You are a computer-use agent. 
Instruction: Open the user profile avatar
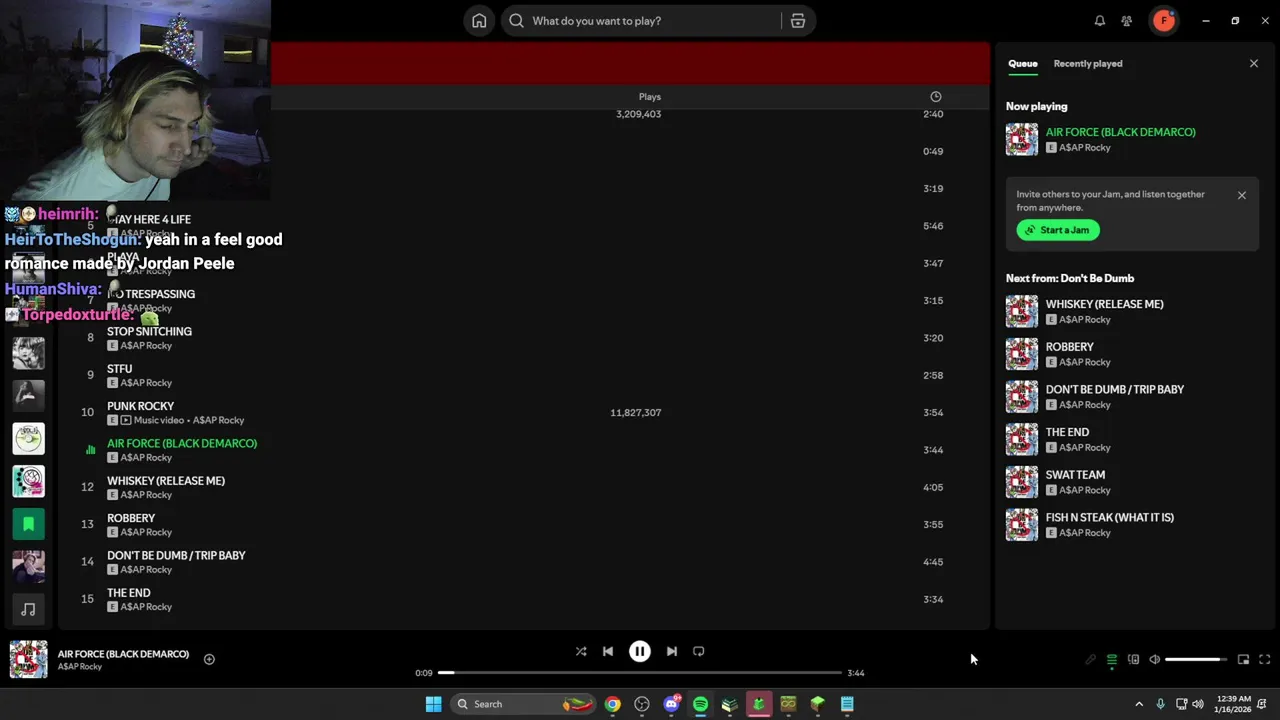click(1164, 21)
